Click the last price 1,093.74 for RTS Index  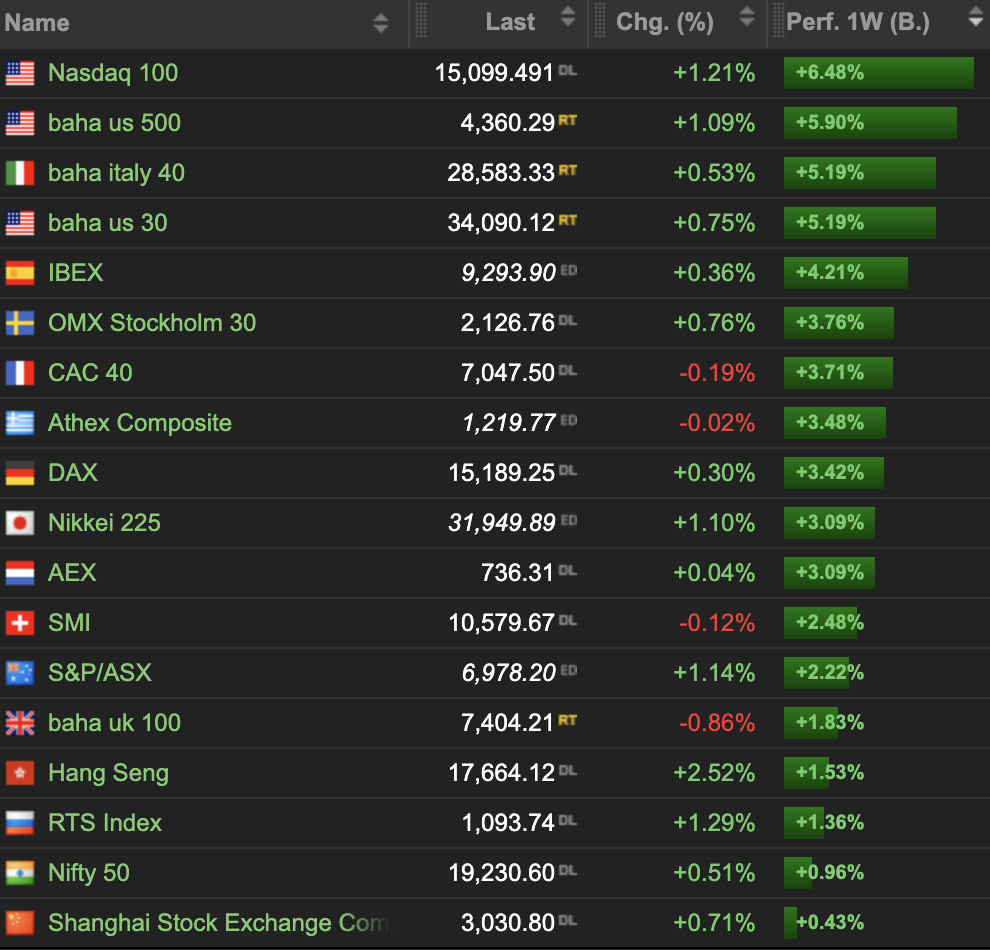point(508,822)
